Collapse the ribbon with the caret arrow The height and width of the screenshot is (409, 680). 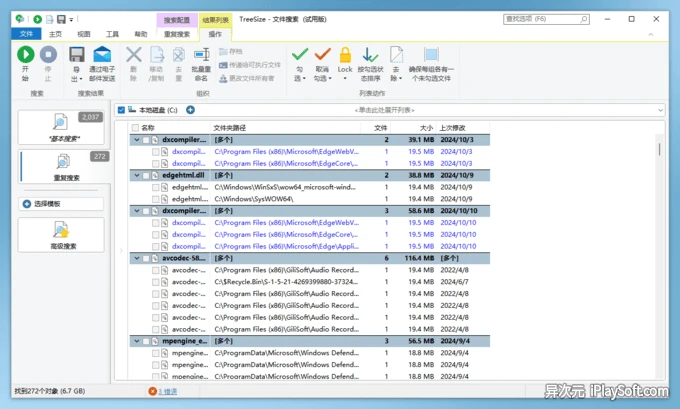point(651,34)
